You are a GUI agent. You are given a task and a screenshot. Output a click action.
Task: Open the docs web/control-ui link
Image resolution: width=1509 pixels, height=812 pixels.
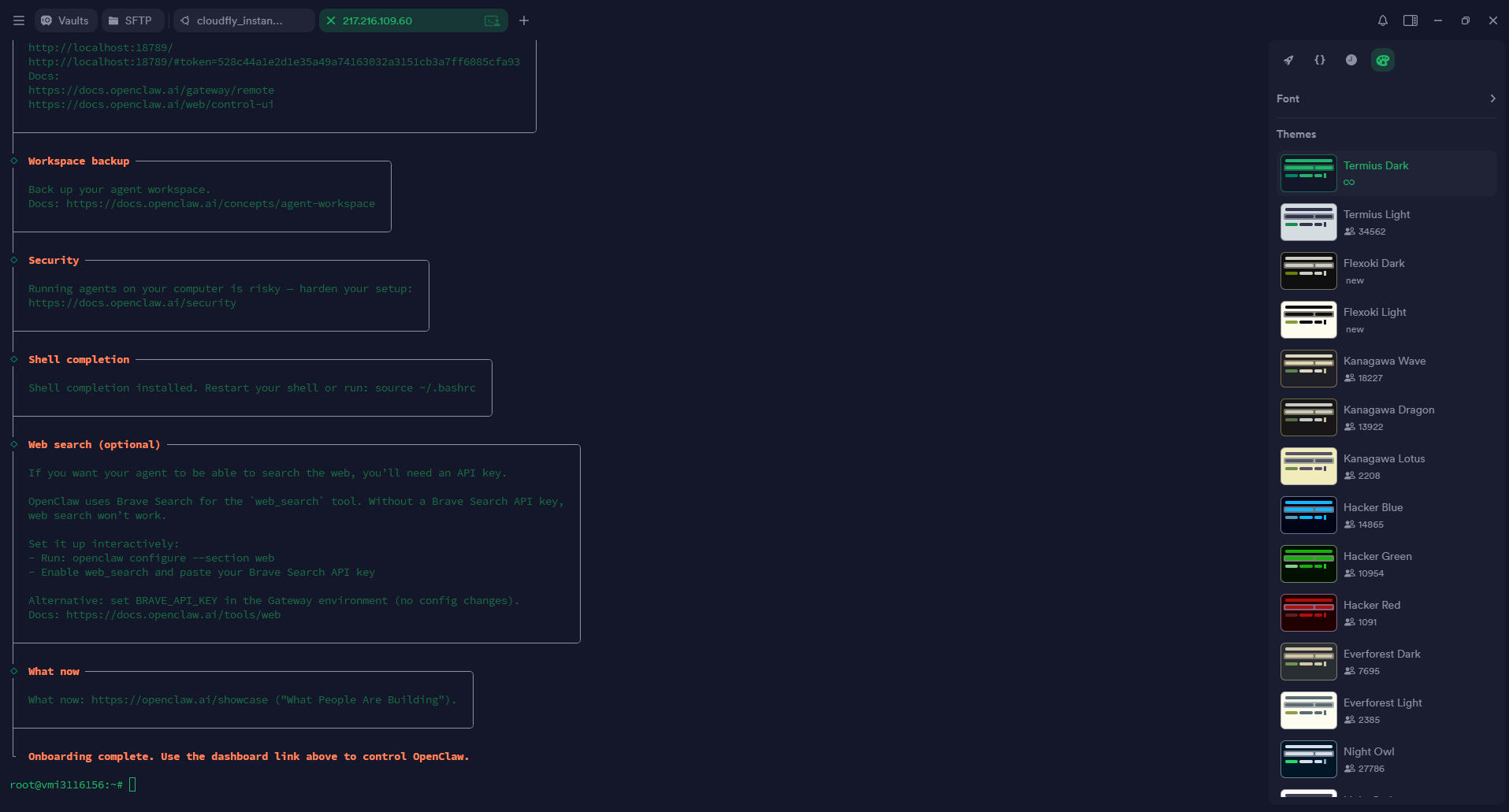(151, 104)
